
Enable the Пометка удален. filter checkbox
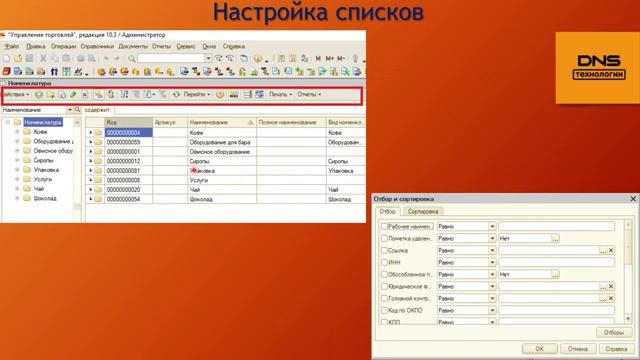tap(384, 238)
